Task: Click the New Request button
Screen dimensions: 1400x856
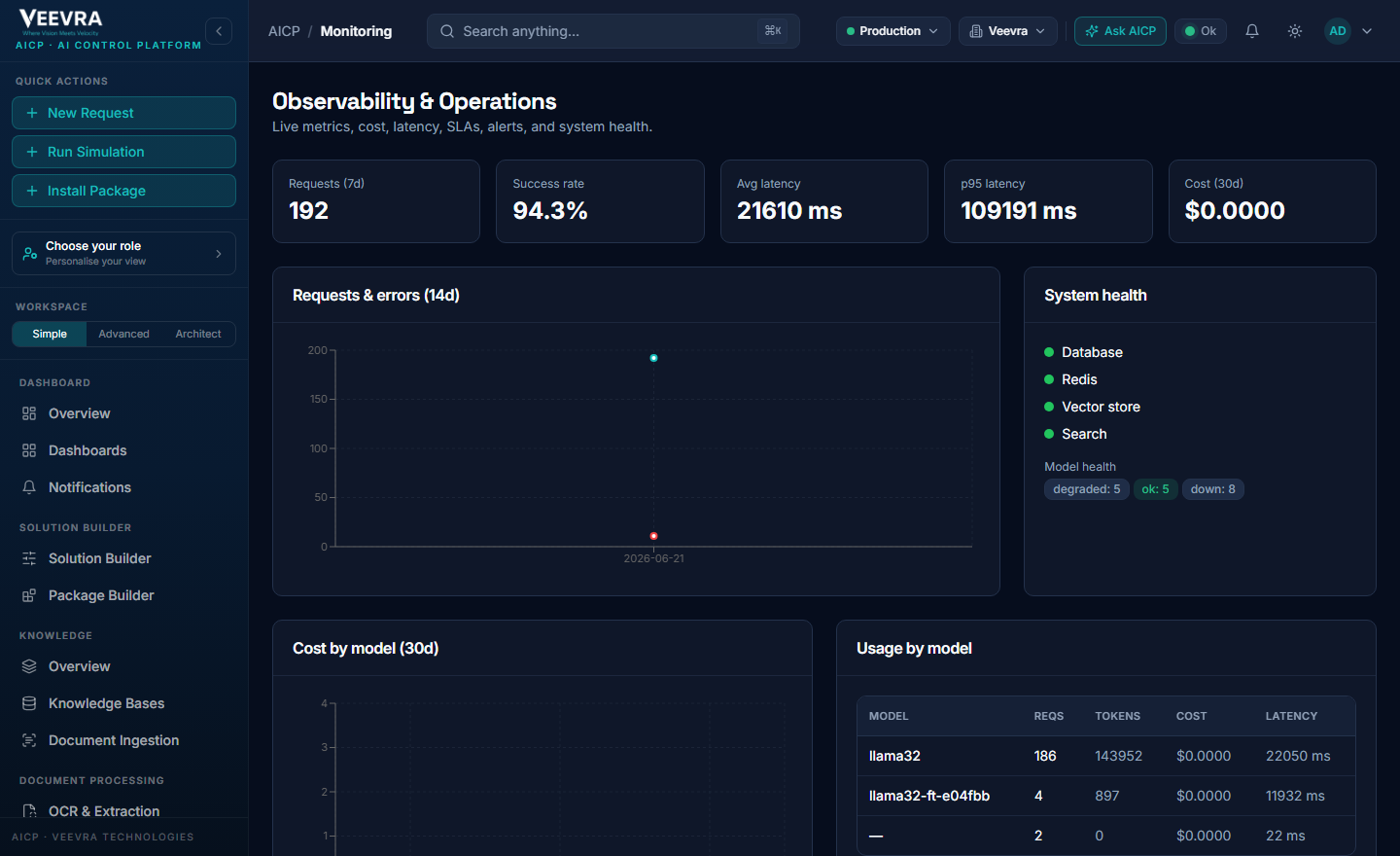Action: click(x=123, y=113)
